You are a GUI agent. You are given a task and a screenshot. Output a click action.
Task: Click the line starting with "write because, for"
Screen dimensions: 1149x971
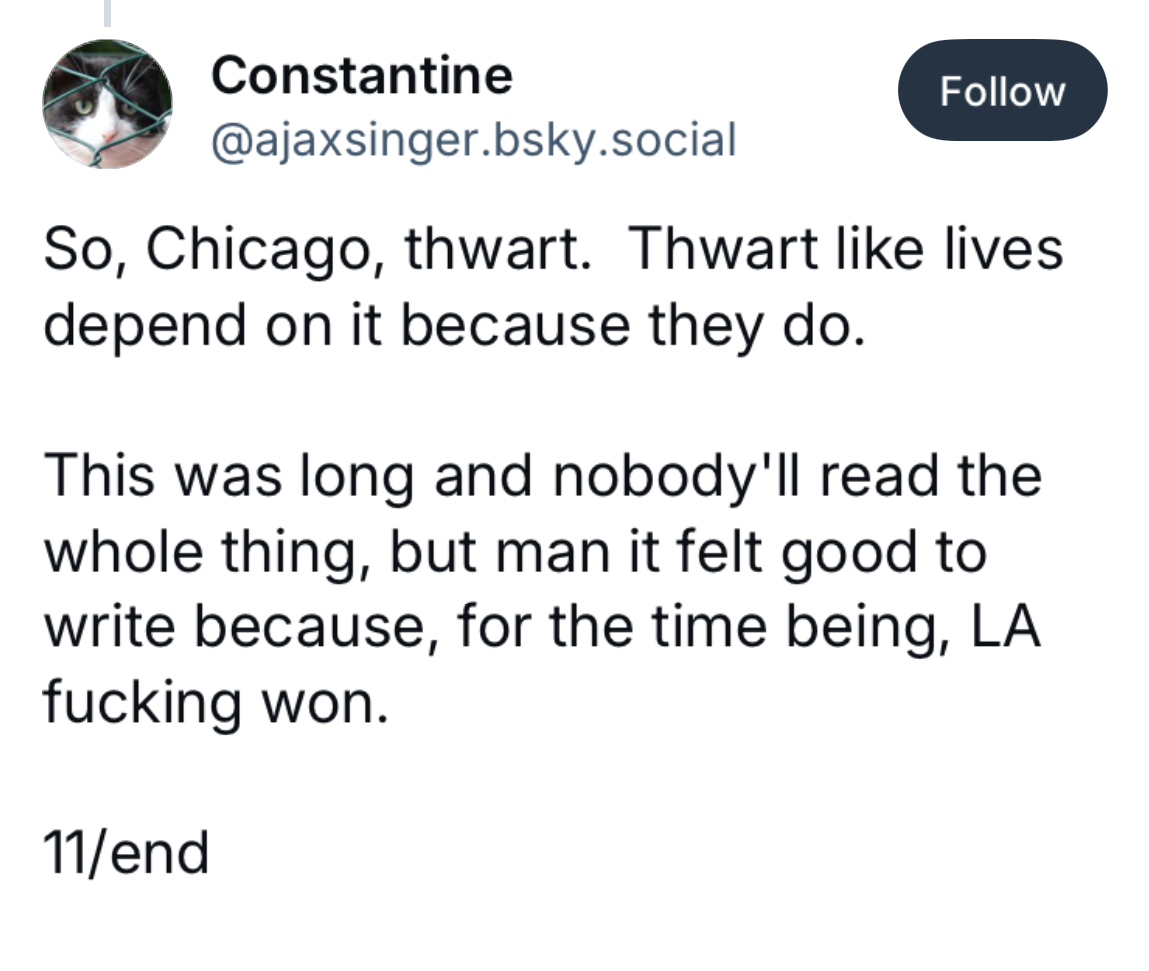(x=542, y=627)
